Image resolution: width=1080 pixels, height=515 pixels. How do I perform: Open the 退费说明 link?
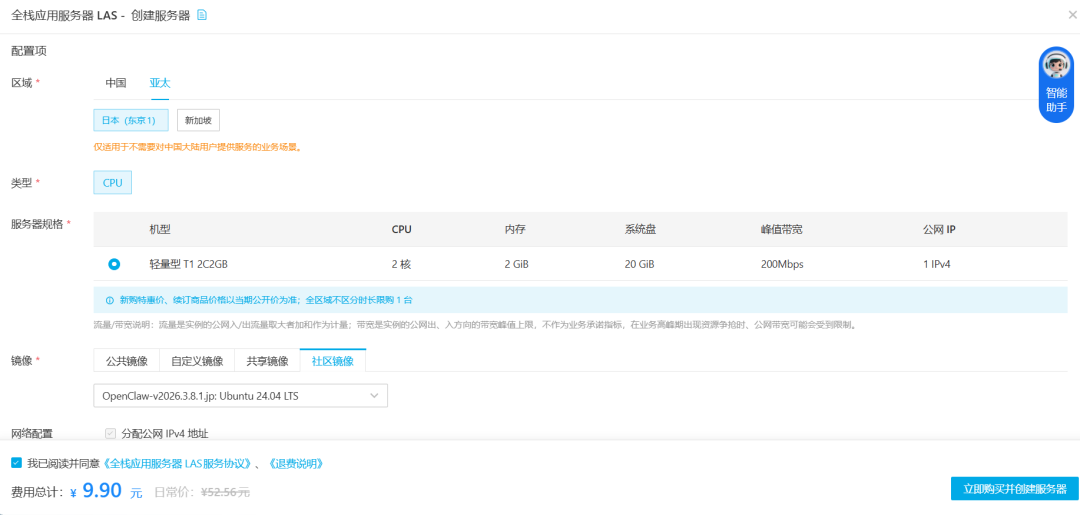[296, 463]
